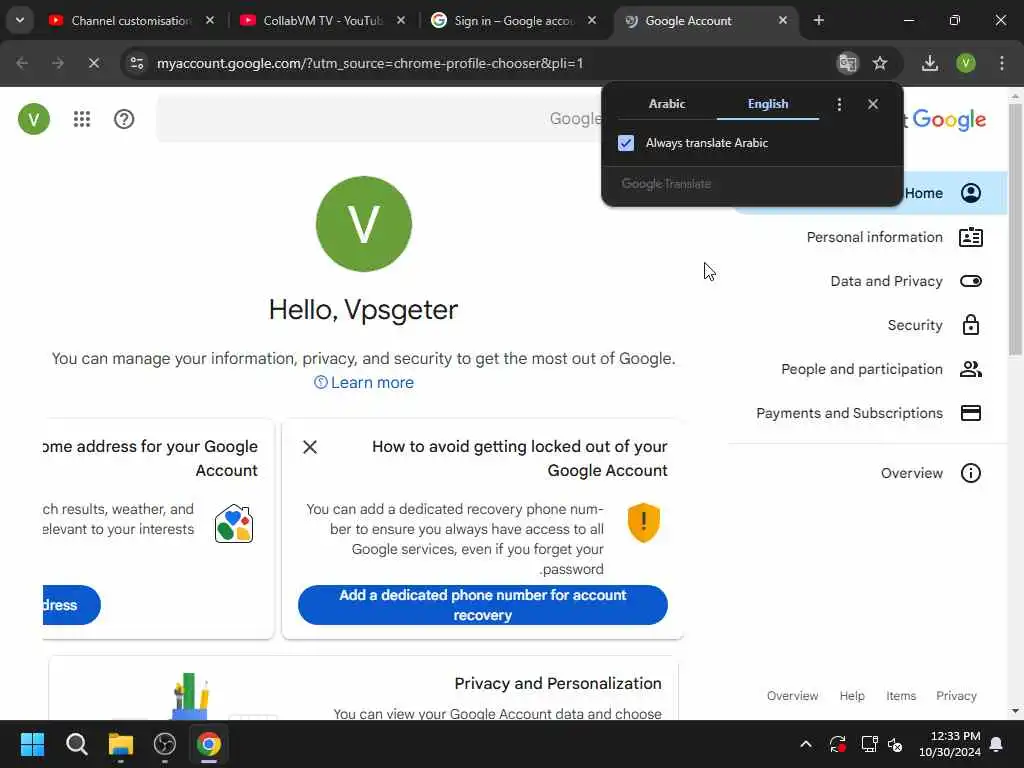Click the Google Translate icon in address bar

click(x=848, y=63)
